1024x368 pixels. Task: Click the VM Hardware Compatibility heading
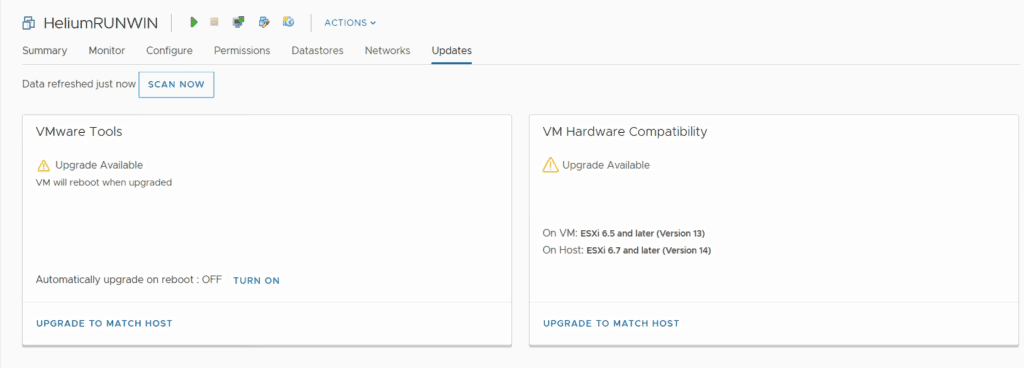tap(625, 131)
